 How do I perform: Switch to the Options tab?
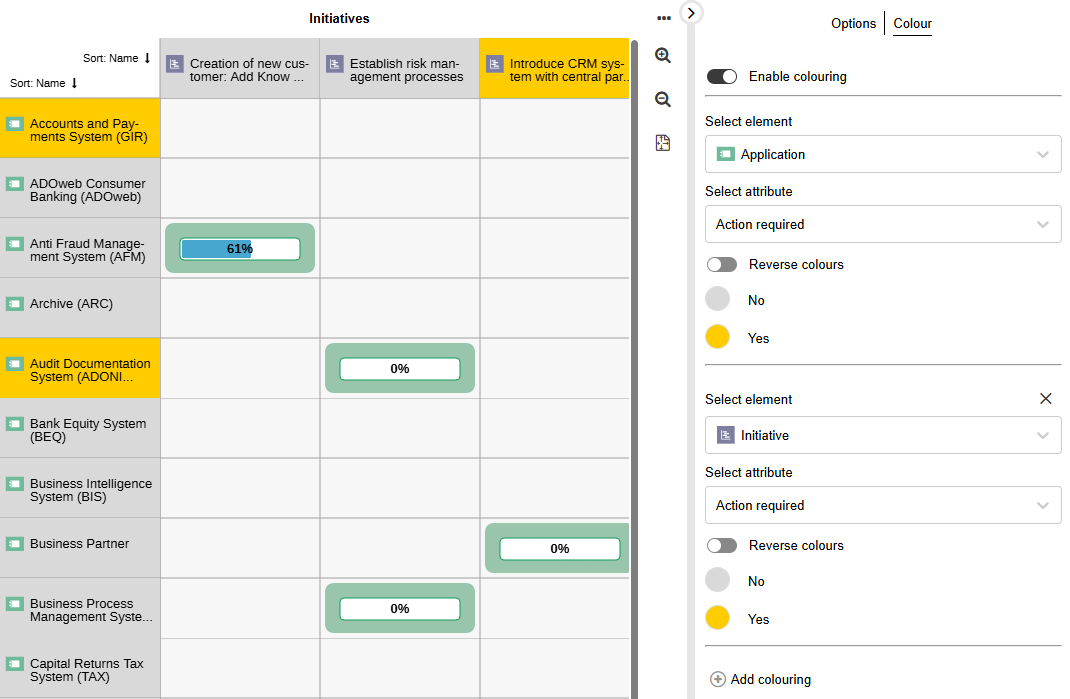tap(853, 24)
